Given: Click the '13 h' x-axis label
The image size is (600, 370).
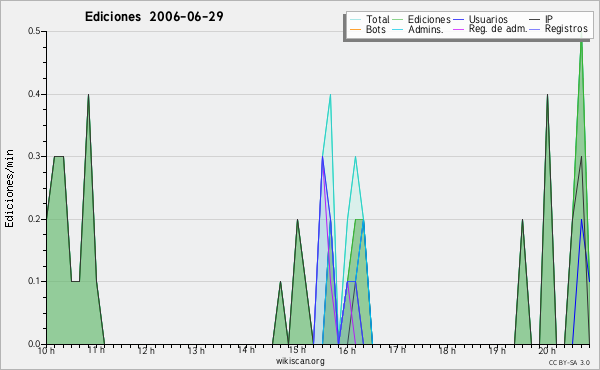Looking at the screenshot, I should pyautogui.click(x=196, y=350).
